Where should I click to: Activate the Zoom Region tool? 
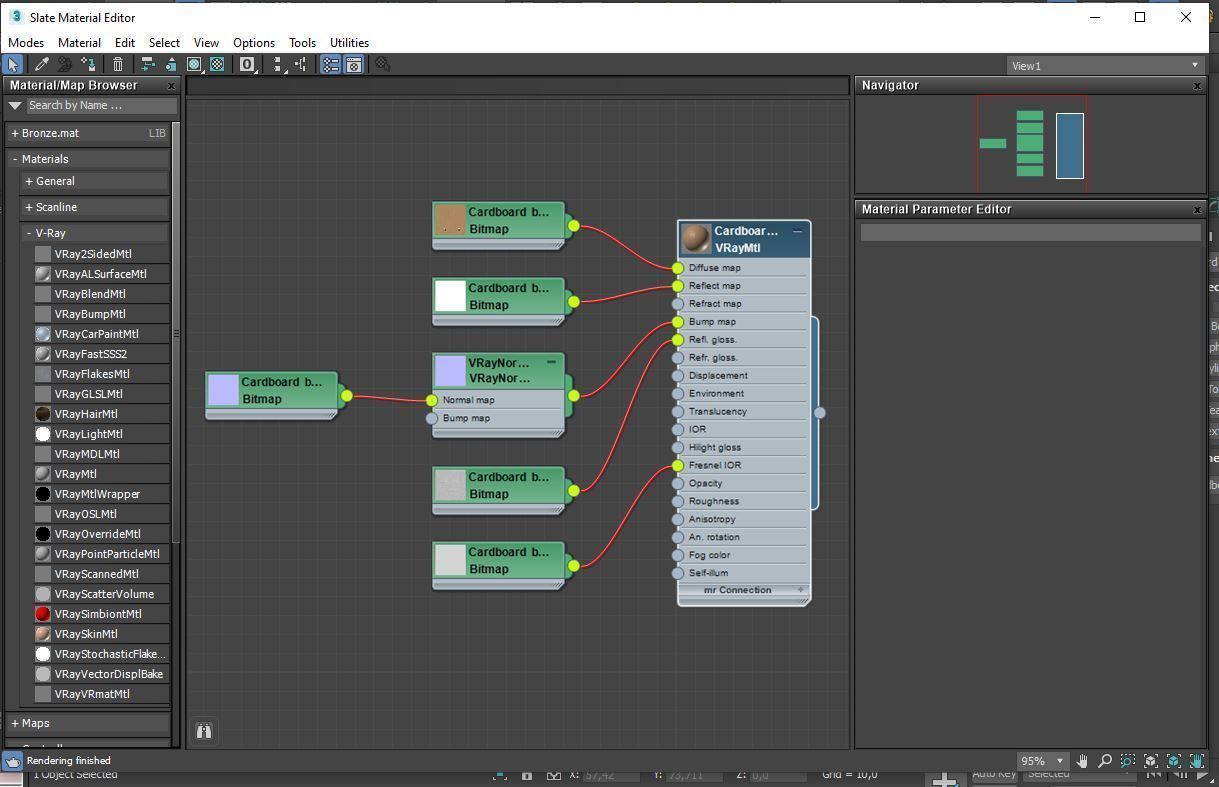pyautogui.click(x=1128, y=761)
